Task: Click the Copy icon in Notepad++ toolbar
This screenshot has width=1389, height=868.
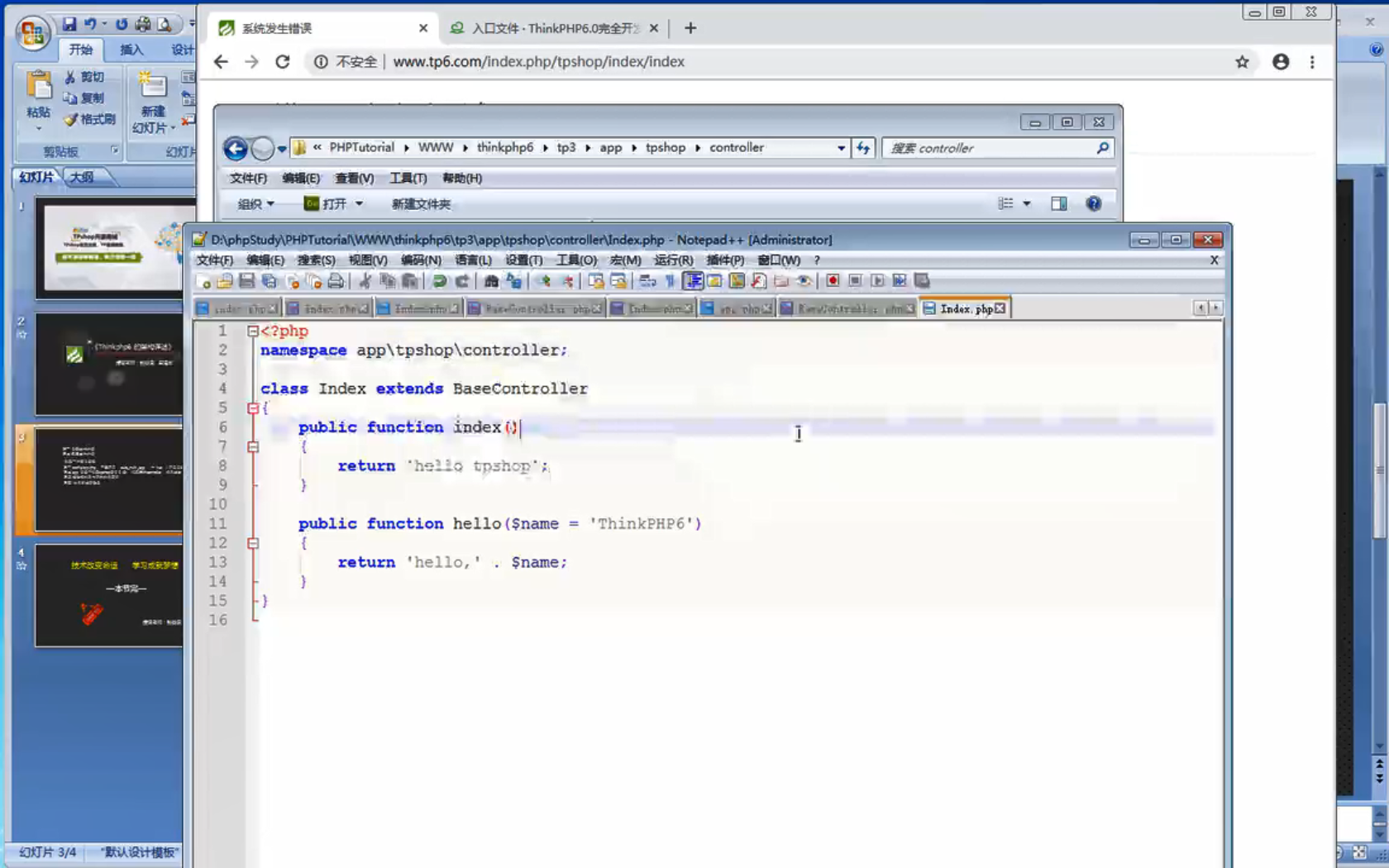Action: click(387, 282)
